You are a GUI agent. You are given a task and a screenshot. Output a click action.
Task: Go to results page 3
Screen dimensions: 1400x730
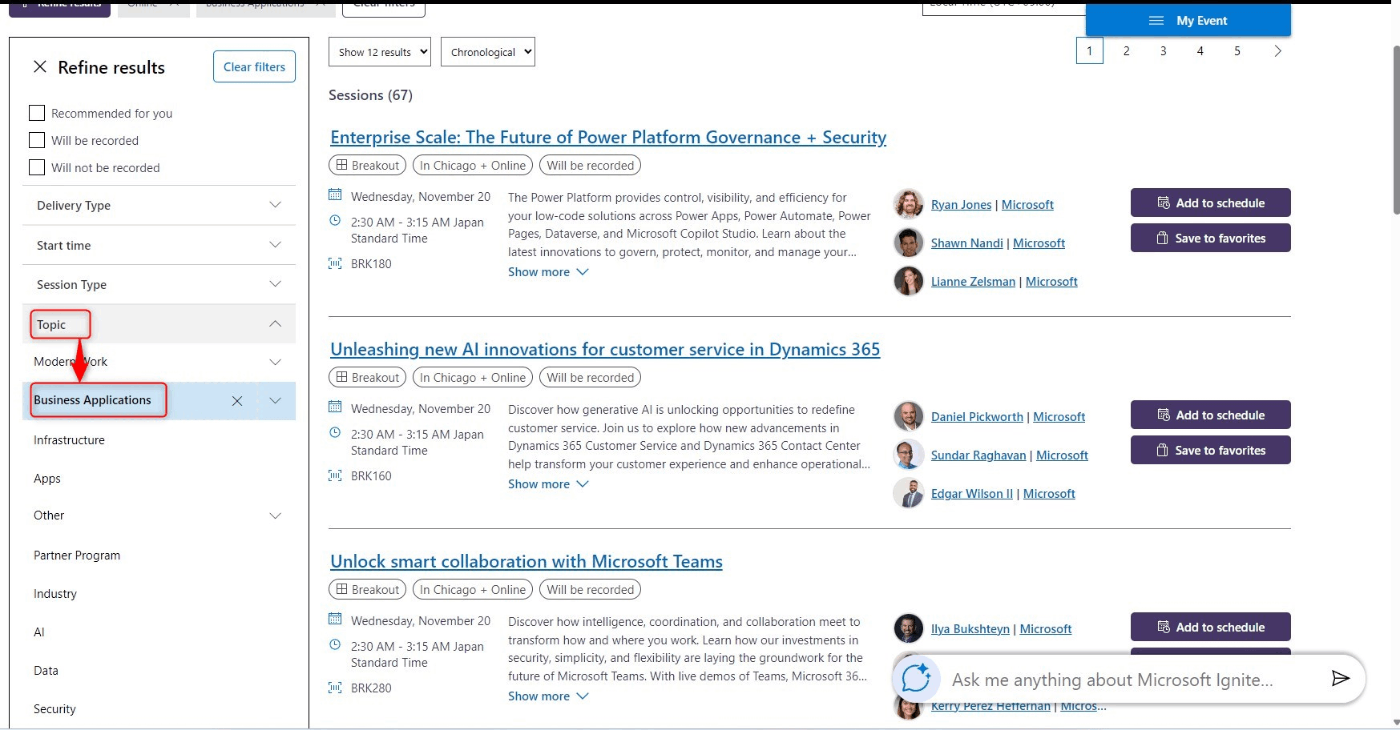pos(1163,51)
